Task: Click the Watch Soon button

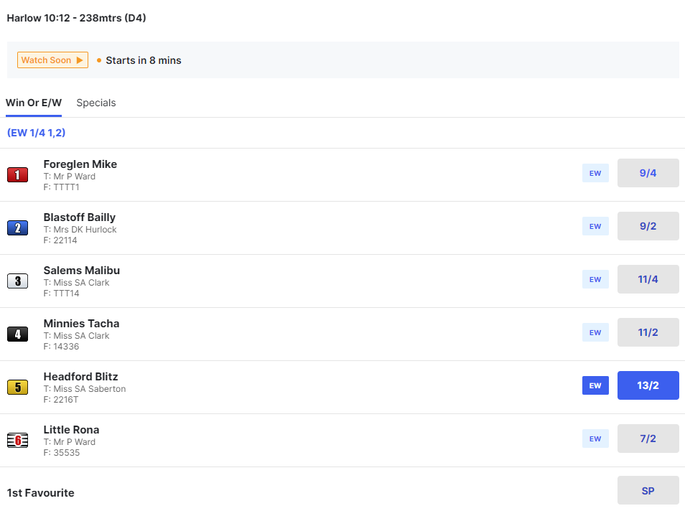Action: point(52,60)
